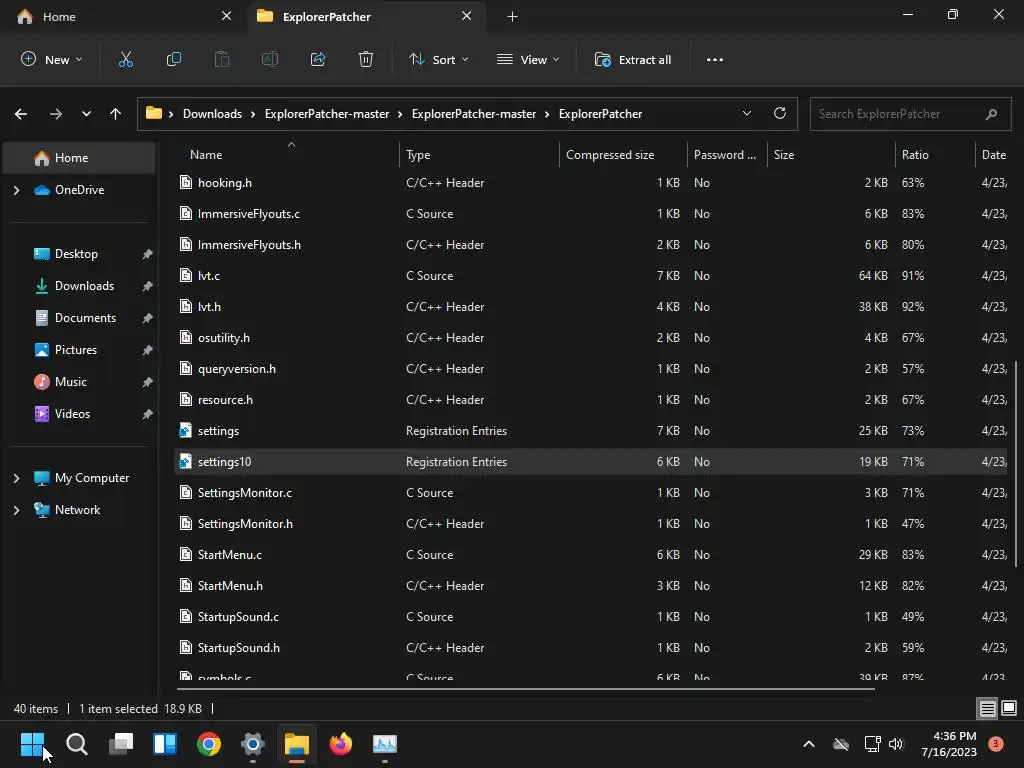The image size is (1024, 768).
Task: Click Extract all button
Action: click(x=633, y=59)
